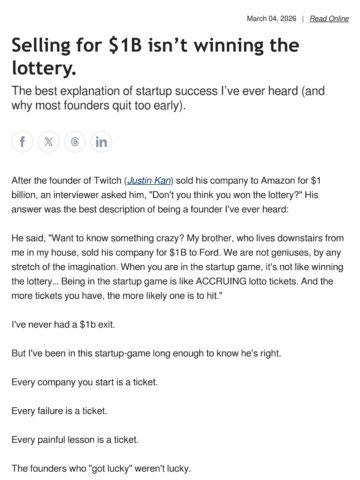Click the word Ford in the quote
This screenshot has height=480, width=360.
(210, 252)
